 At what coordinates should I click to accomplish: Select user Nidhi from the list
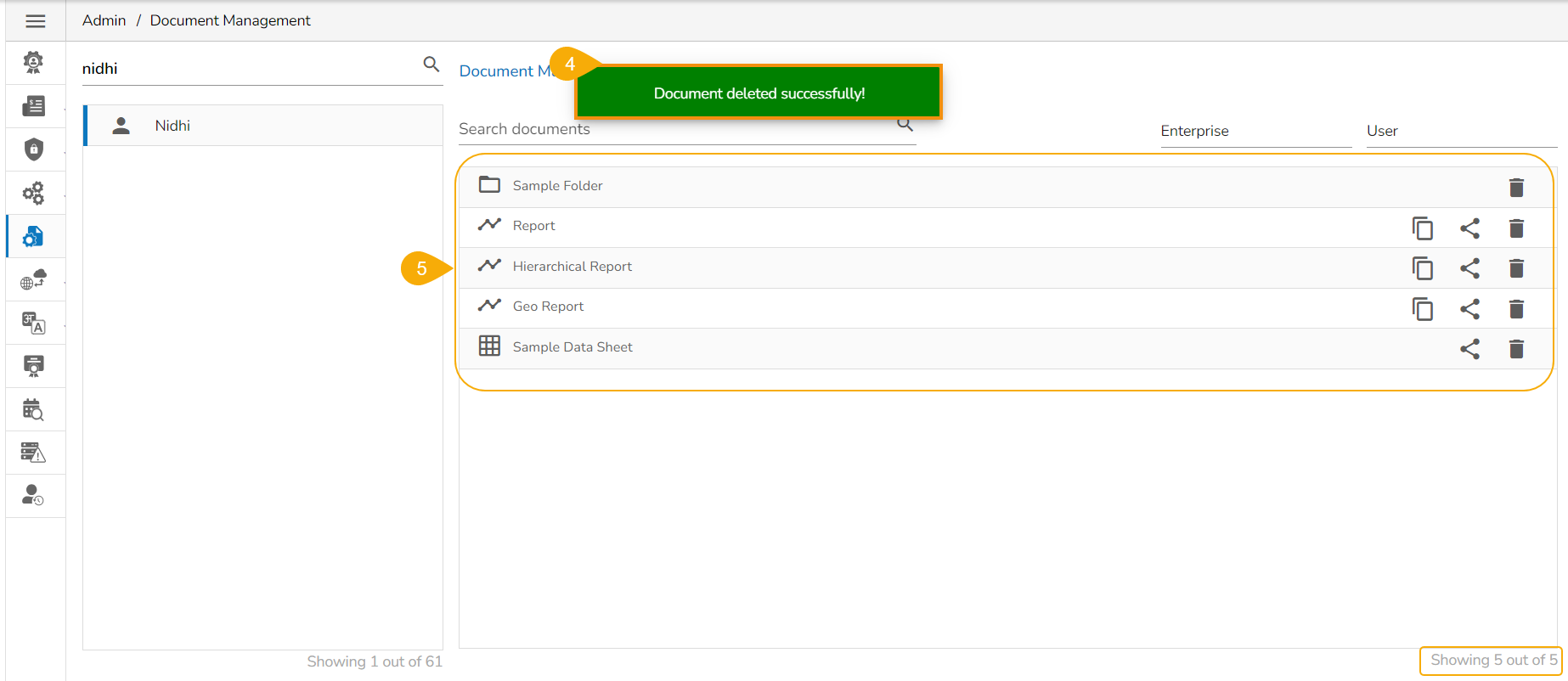263,126
